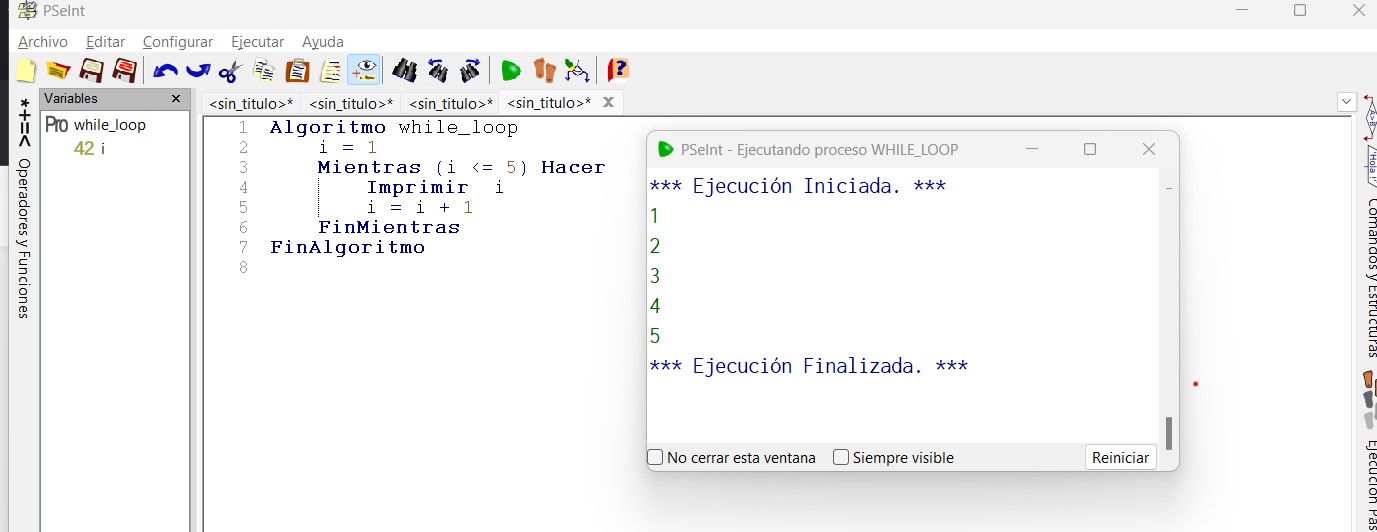Screen dimensions: 1377x532
Task: Switch to the second sin_titulo tab
Action: pos(351,103)
